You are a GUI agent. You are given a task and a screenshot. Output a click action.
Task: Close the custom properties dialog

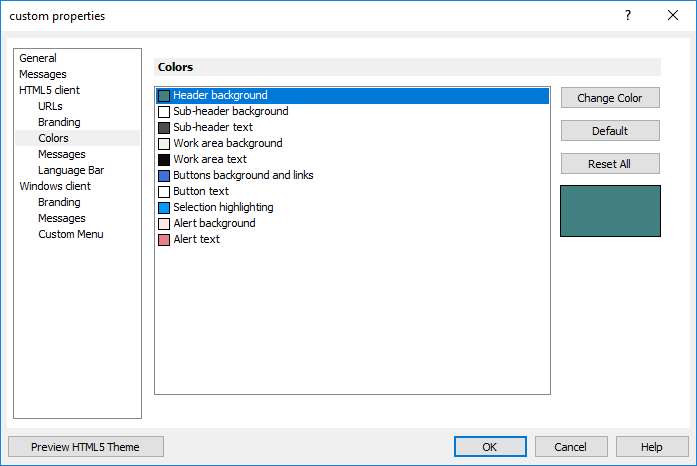673,16
